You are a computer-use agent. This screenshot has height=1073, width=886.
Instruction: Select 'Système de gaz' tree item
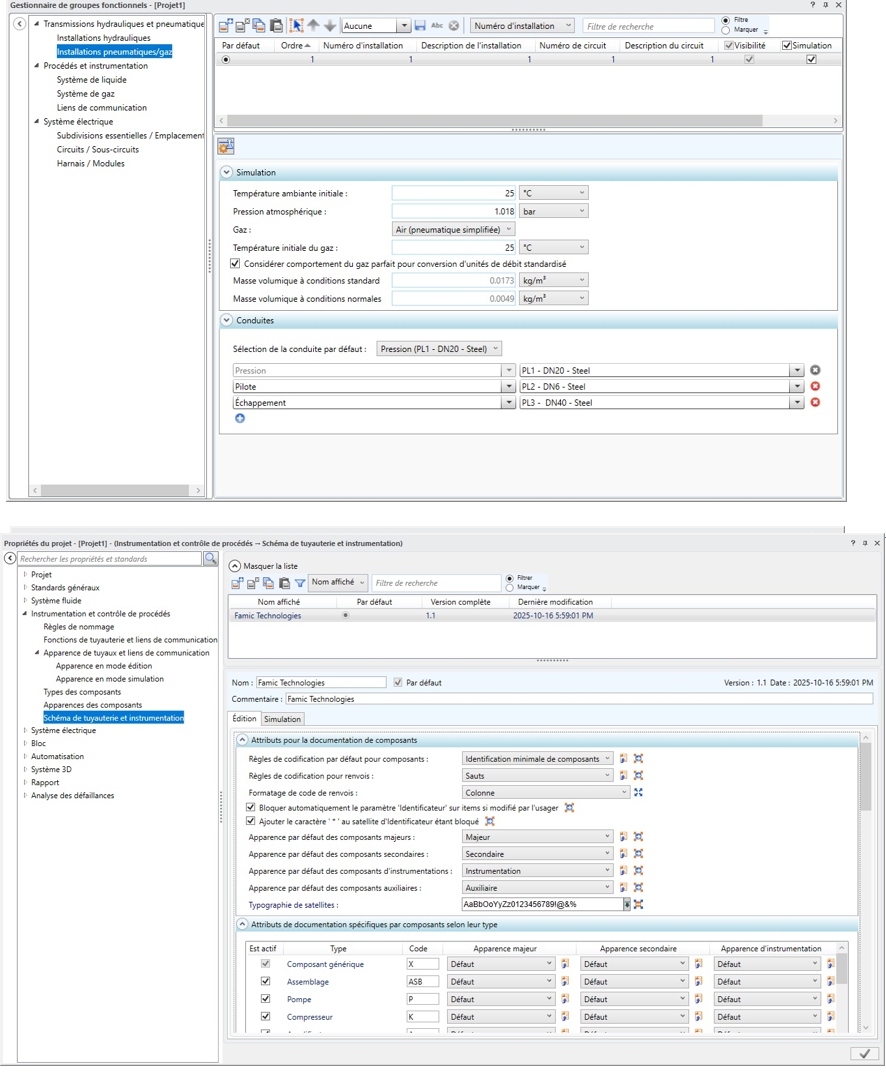pos(85,94)
